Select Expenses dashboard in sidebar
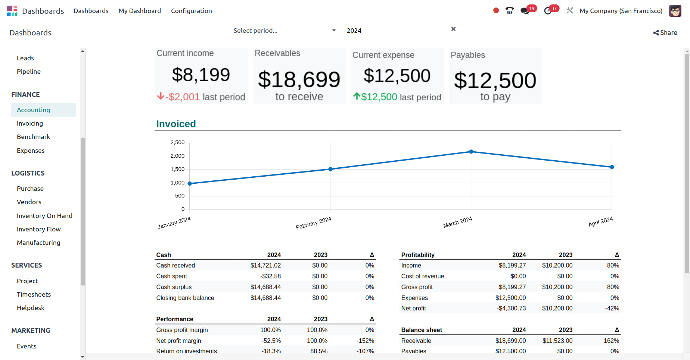The image size is (690, 360). [30, 151]
